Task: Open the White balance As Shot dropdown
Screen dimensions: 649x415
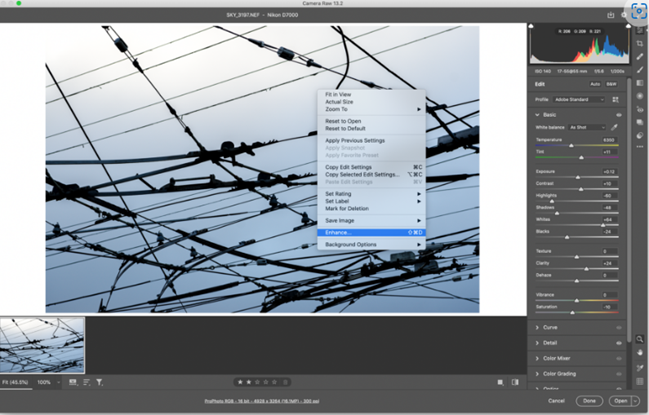Action: click(x=586, y=127)
